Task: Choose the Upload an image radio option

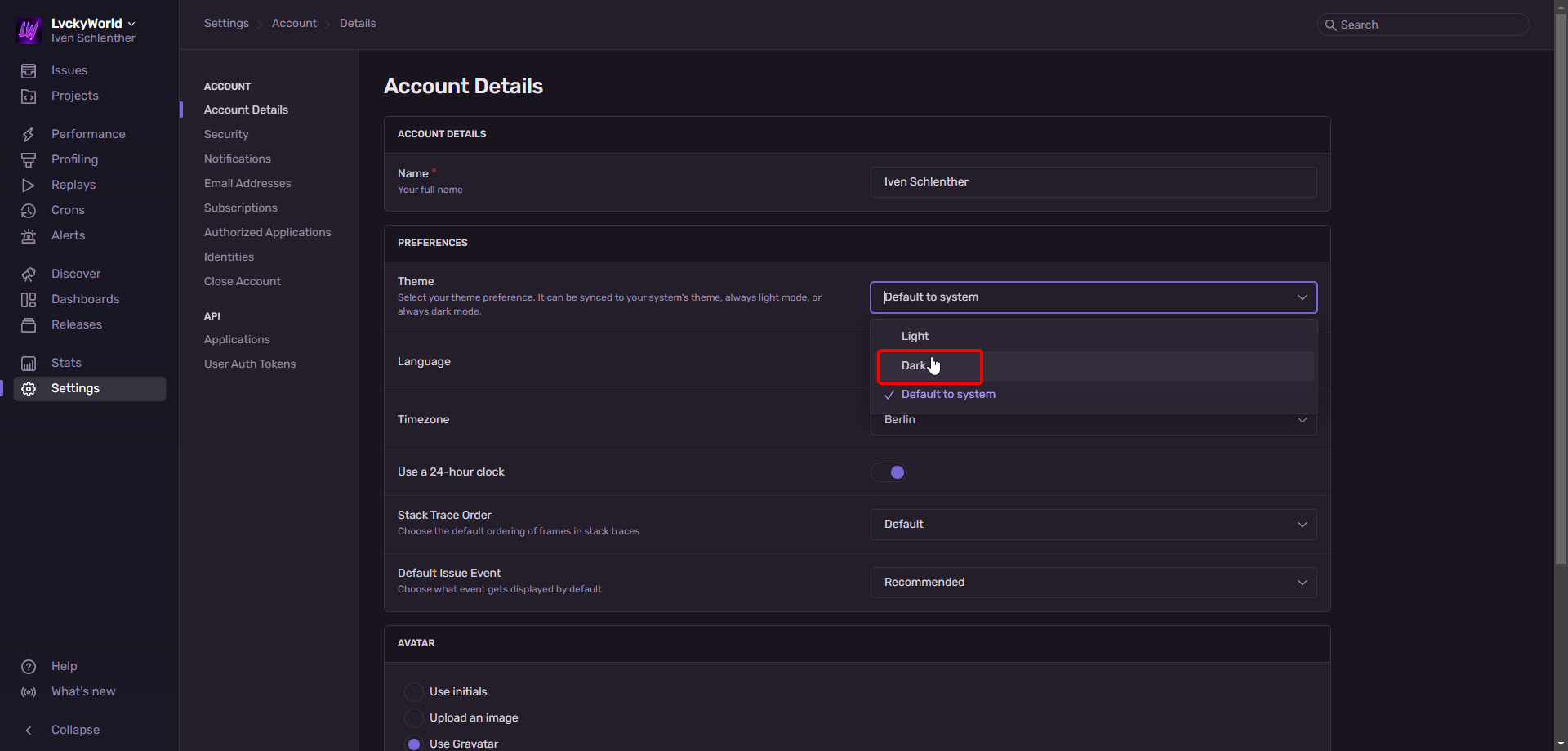Action: tap(414, 718)
